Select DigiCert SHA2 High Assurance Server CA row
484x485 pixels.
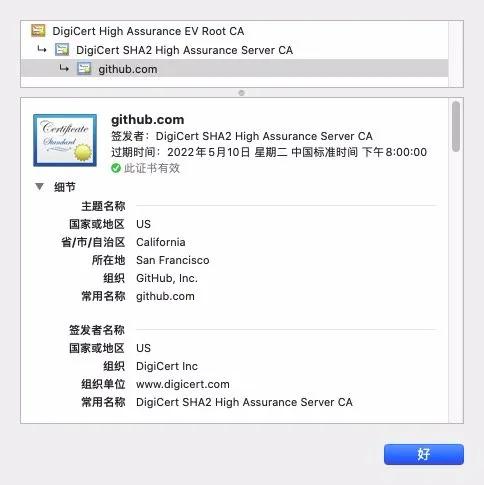pos(234,50)
